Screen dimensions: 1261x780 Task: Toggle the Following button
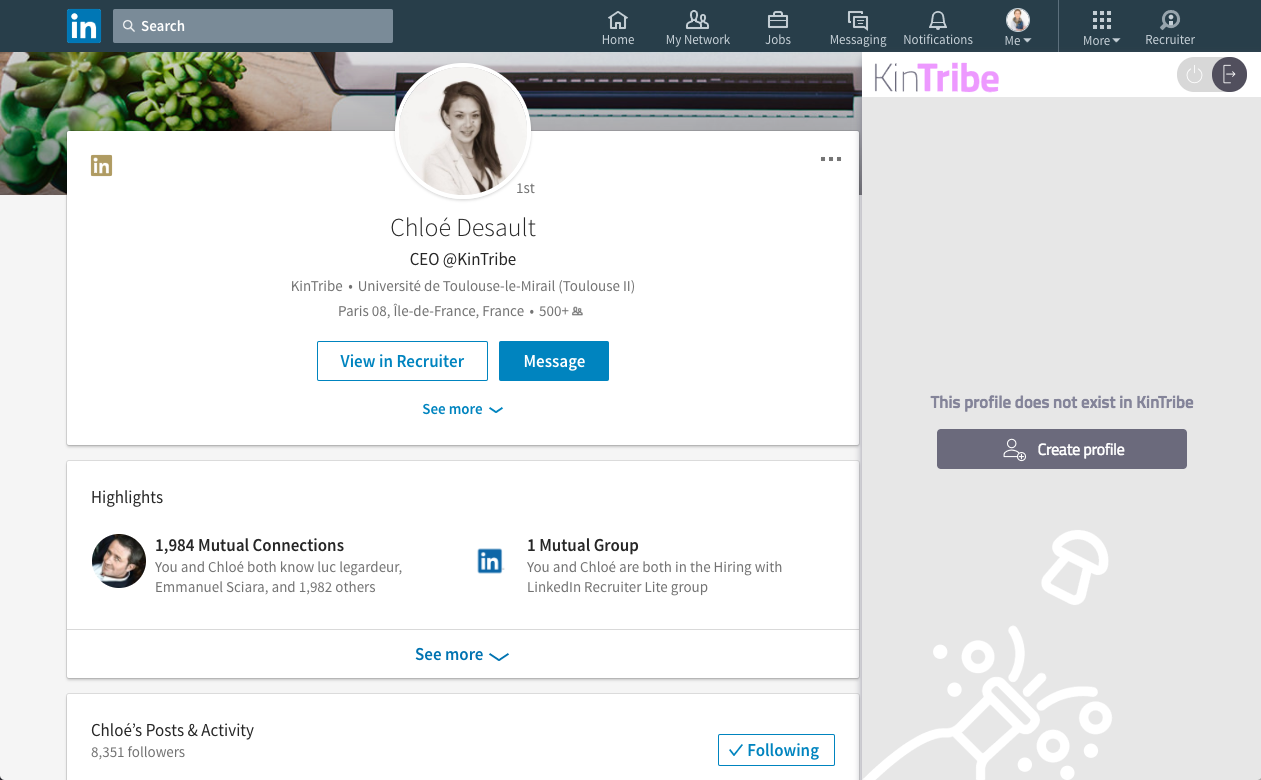pyautogui.click(x=776, y=750)
